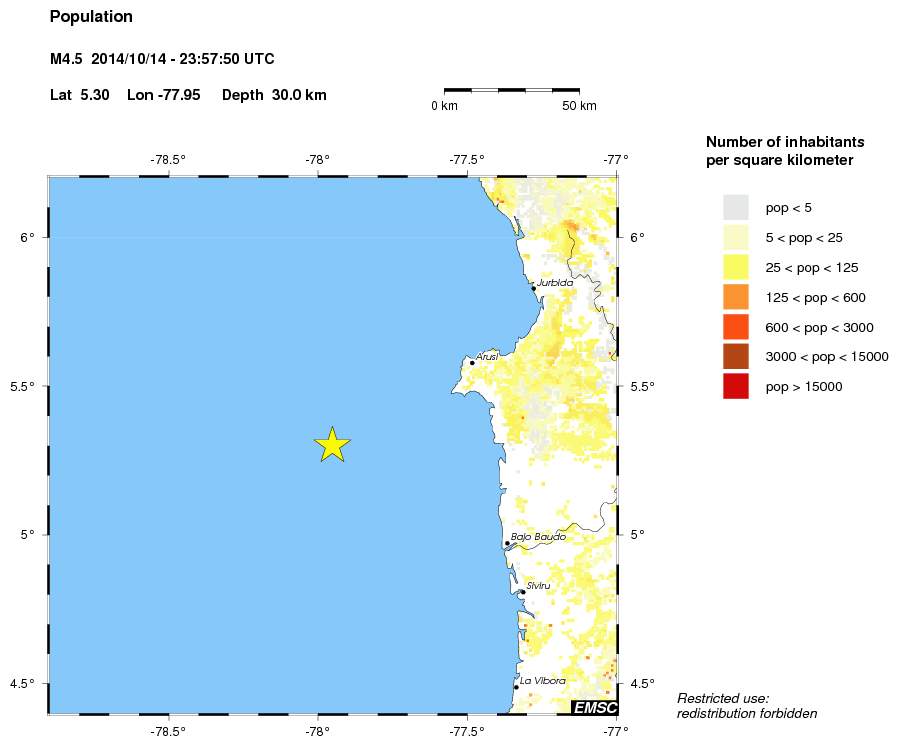
Task: Select the Jurbida city marker dot
Action: tap(534, 288)
